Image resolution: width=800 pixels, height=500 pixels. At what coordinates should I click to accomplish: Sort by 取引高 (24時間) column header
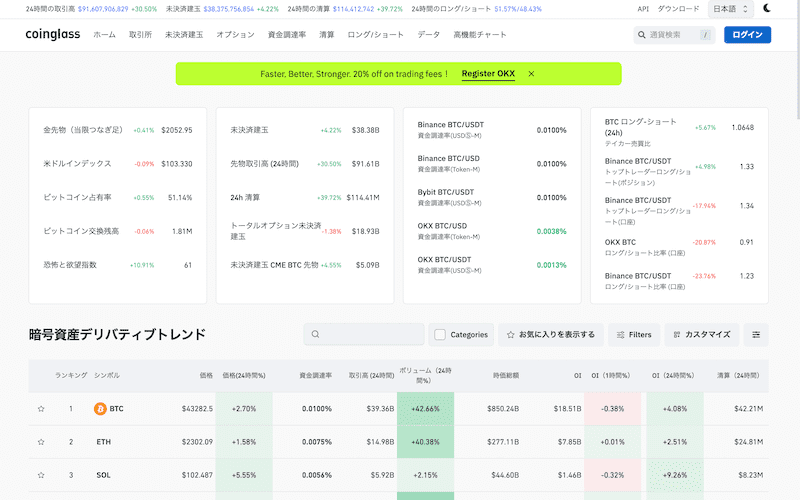click(x=371, y=376)
